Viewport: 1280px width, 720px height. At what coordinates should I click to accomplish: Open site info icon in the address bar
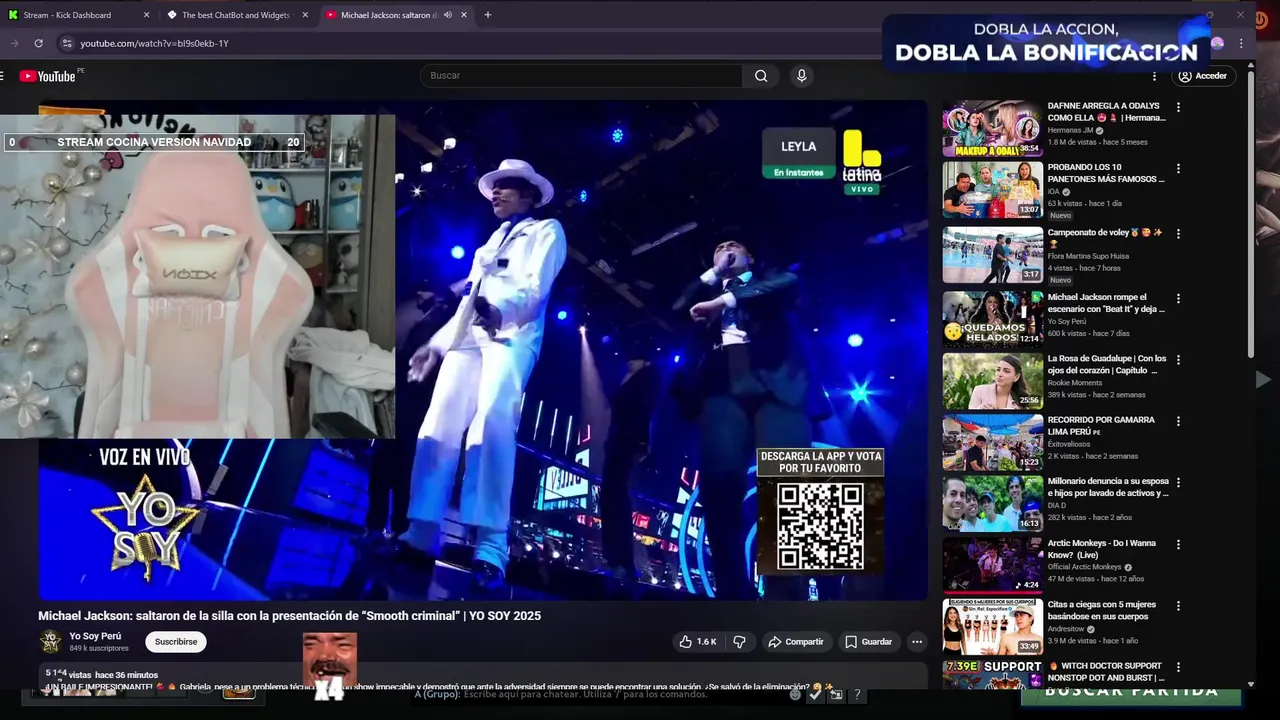(x=67, y=43)
